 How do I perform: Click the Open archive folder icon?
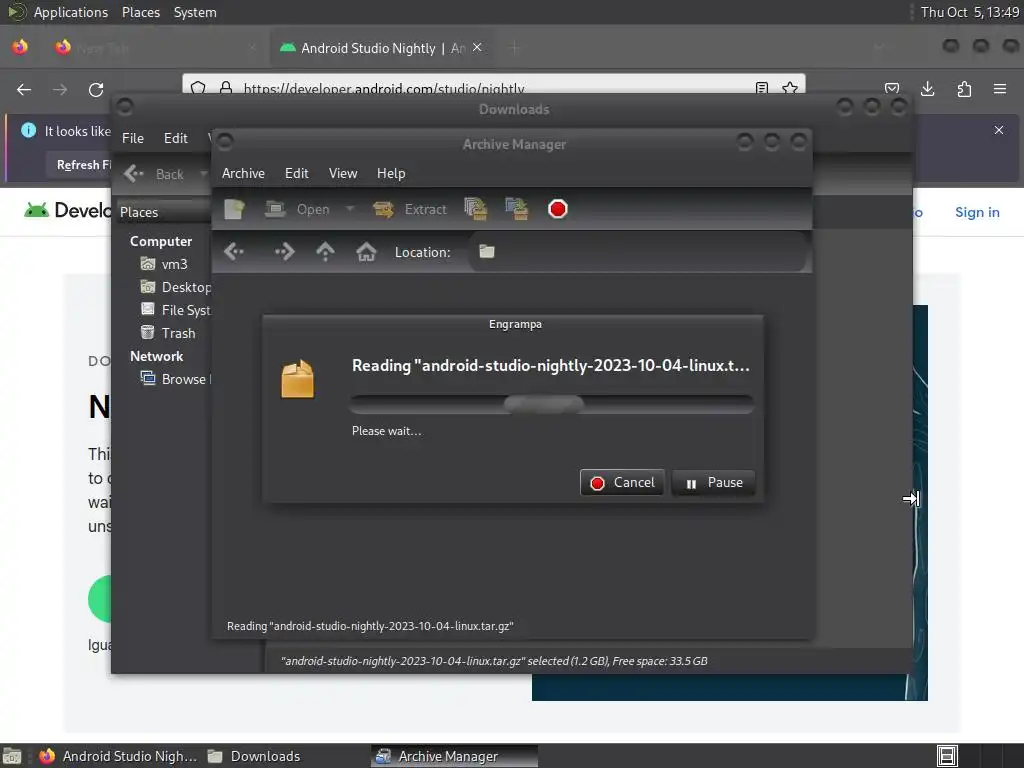click(x=275, y=209)
